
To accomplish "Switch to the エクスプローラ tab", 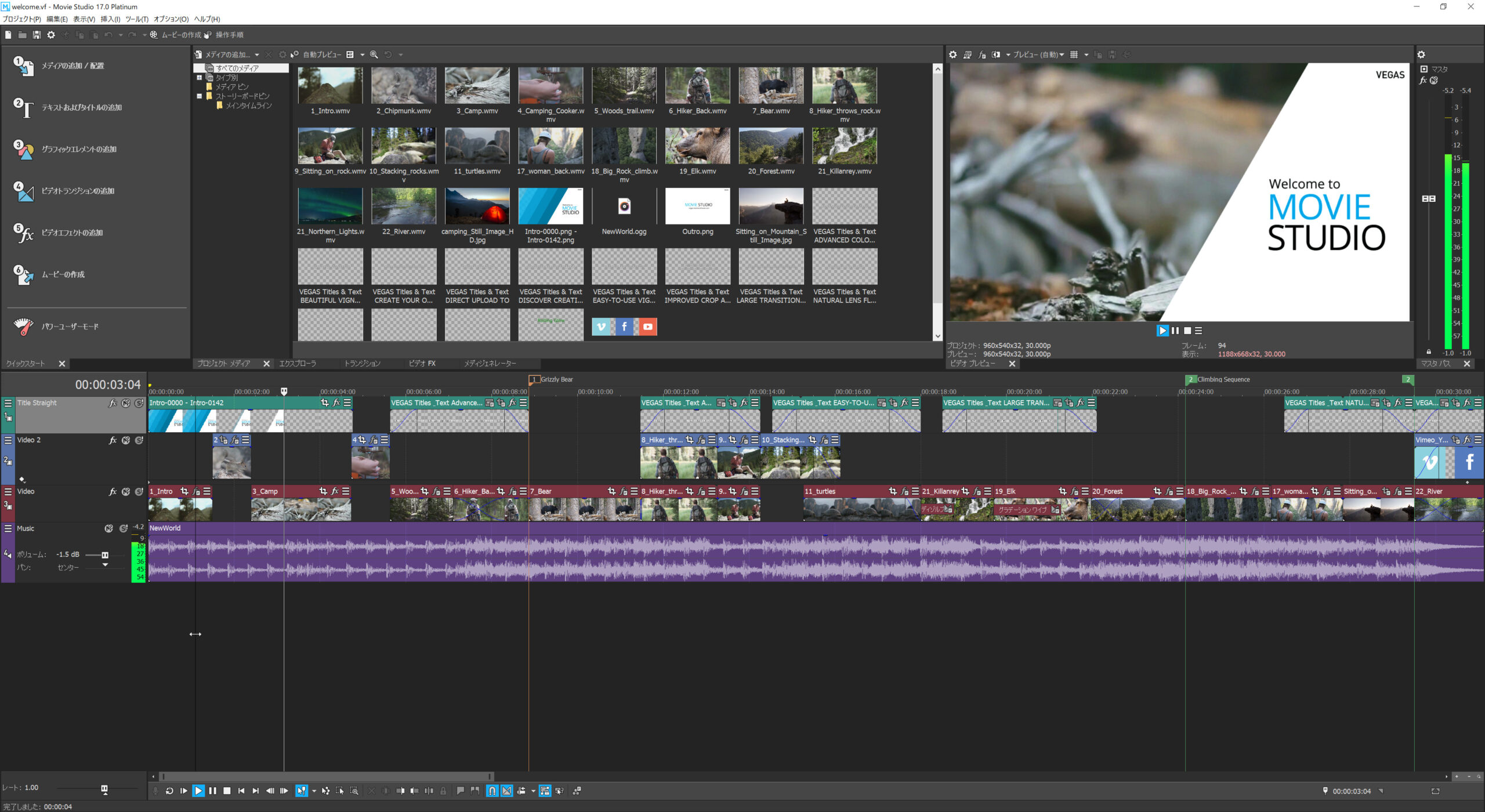I will click(x=298, y=364).
